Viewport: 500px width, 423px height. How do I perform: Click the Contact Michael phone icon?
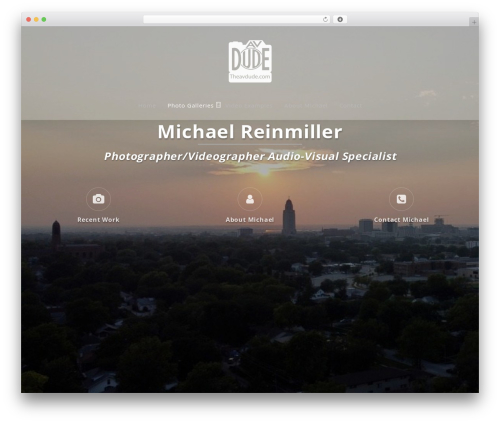401,199
